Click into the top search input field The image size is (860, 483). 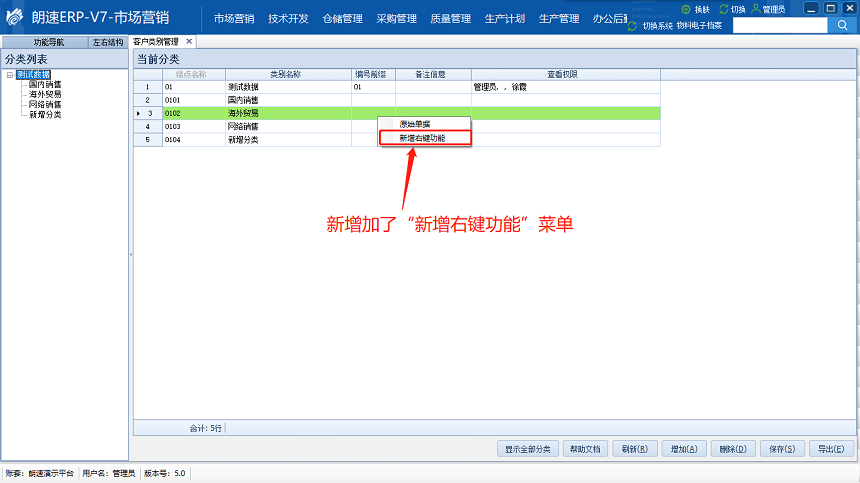[x=778, y=25]
